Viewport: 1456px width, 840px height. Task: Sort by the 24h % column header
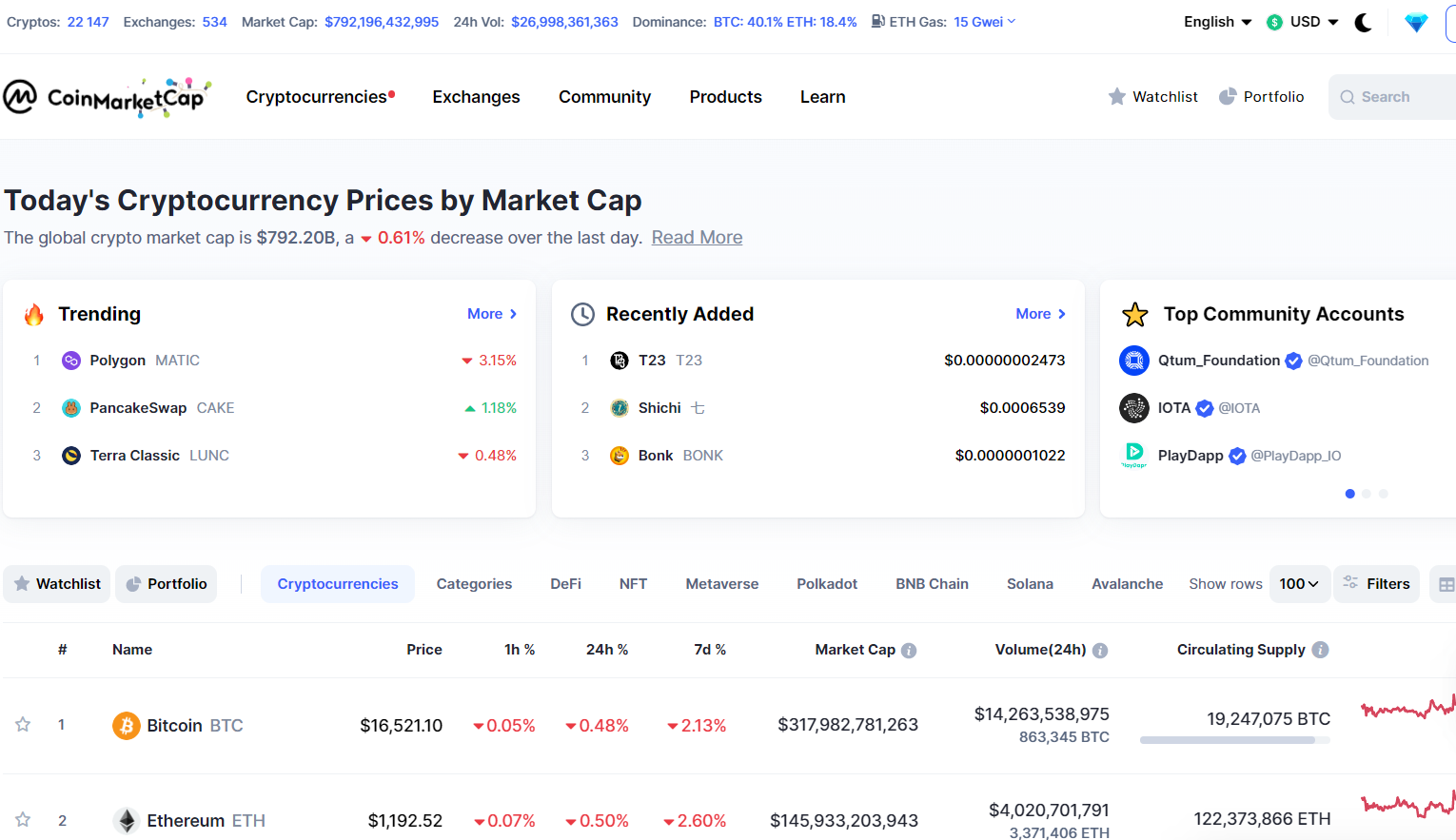[x=607, y=650]
